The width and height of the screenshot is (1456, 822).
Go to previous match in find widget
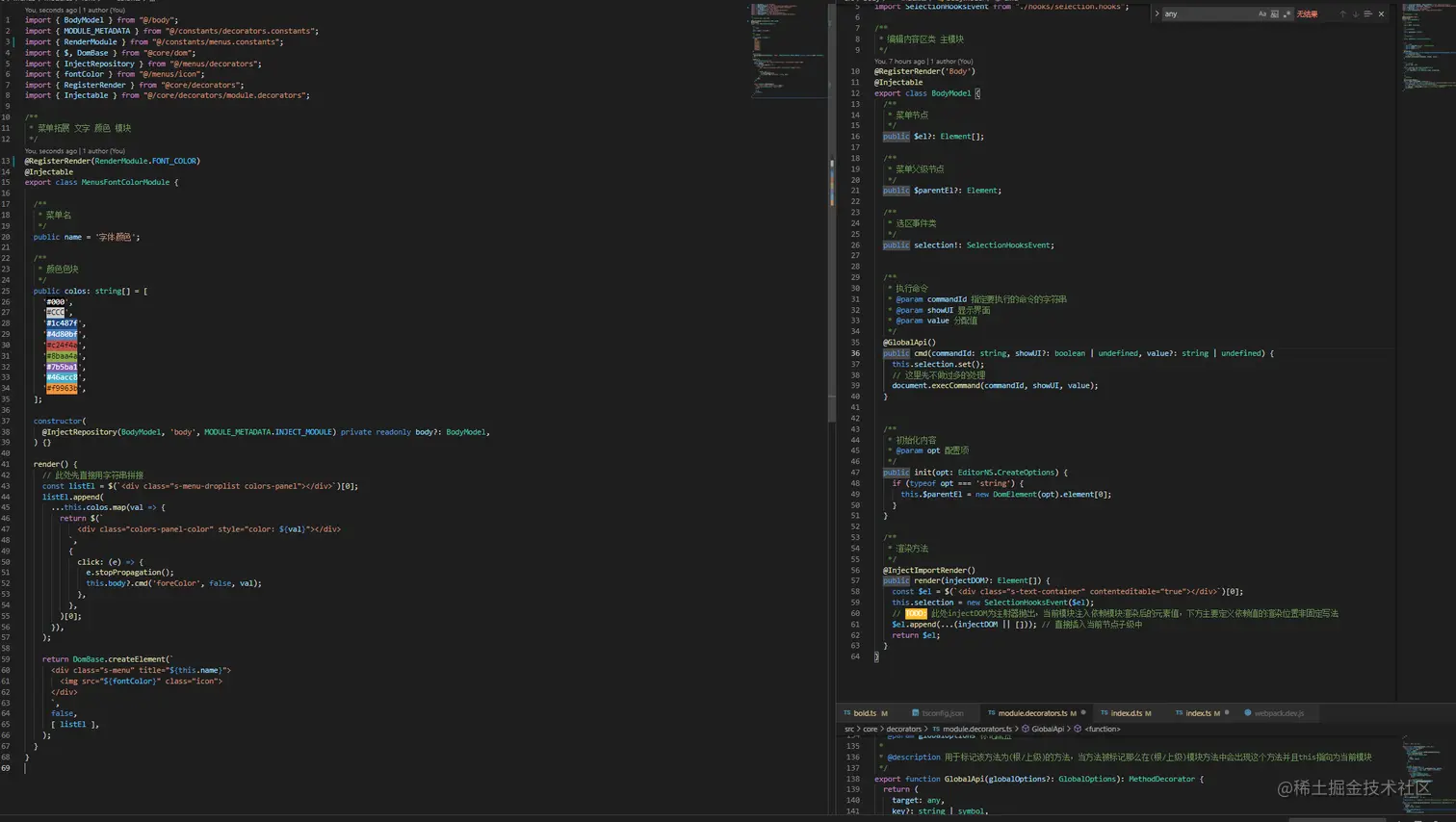[x=1342, y=14]
